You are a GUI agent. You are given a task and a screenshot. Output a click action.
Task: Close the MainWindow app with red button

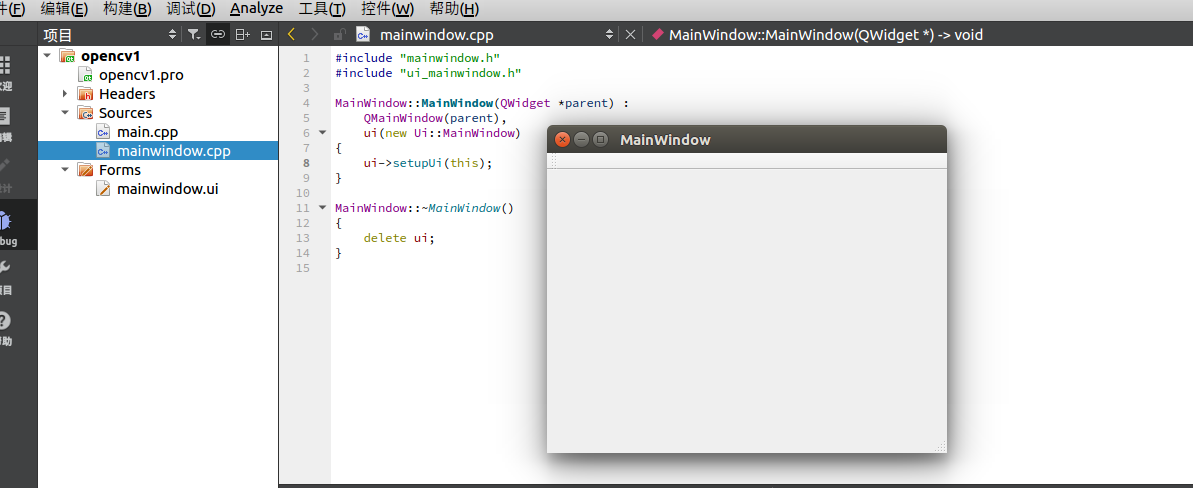click(562, 139)
